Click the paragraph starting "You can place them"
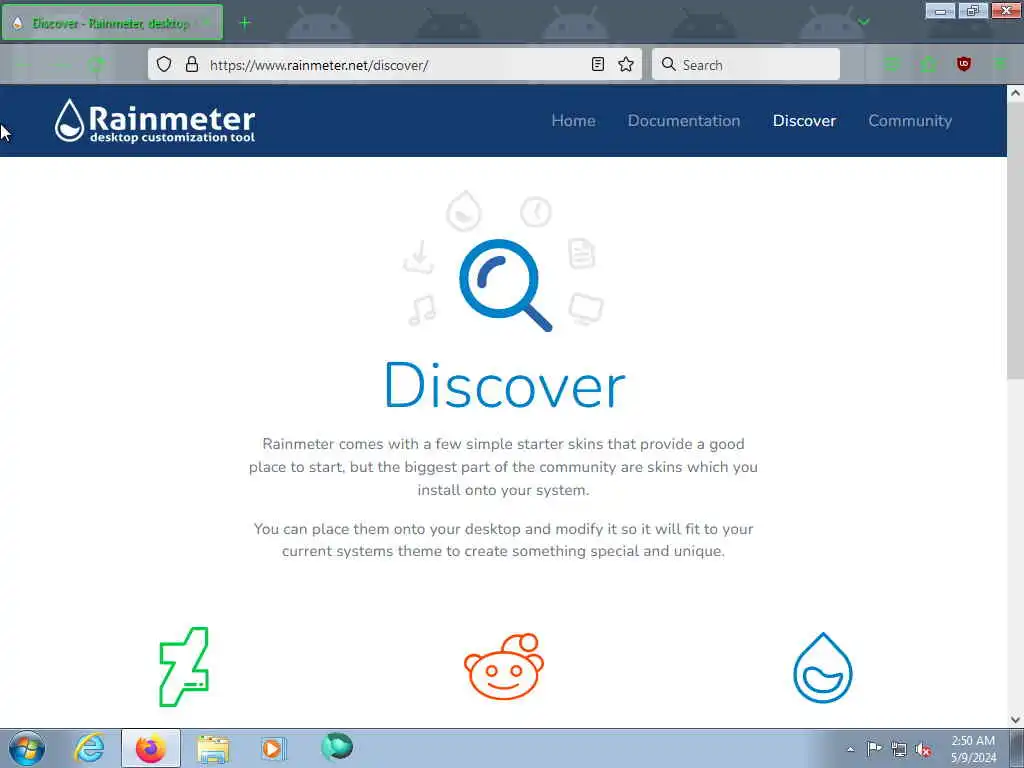This screenshot has width=1024, height=768. coord(504,539)
